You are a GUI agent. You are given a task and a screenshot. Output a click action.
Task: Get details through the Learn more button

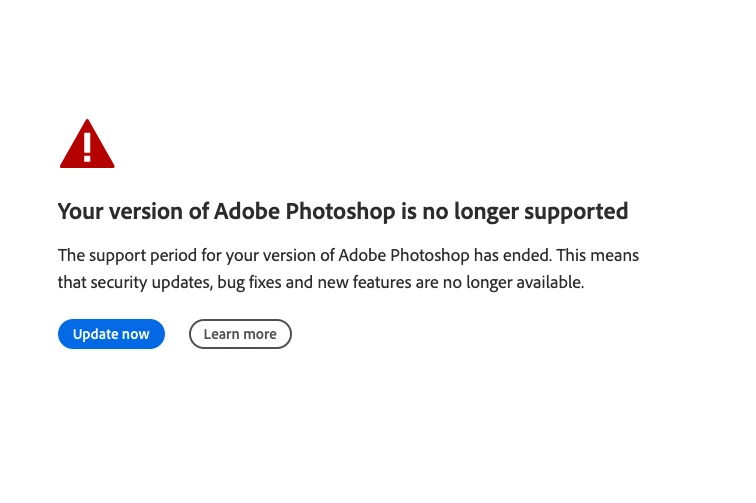(x=240, y=334)
